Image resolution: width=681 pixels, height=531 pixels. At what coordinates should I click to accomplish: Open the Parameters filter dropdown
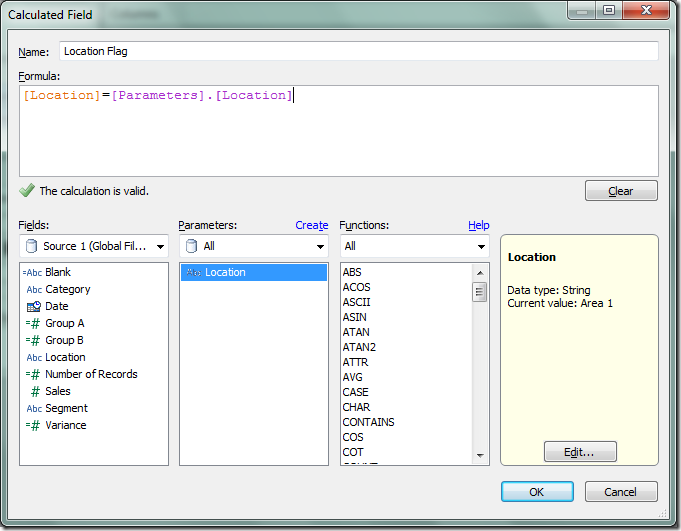(254, 246)
